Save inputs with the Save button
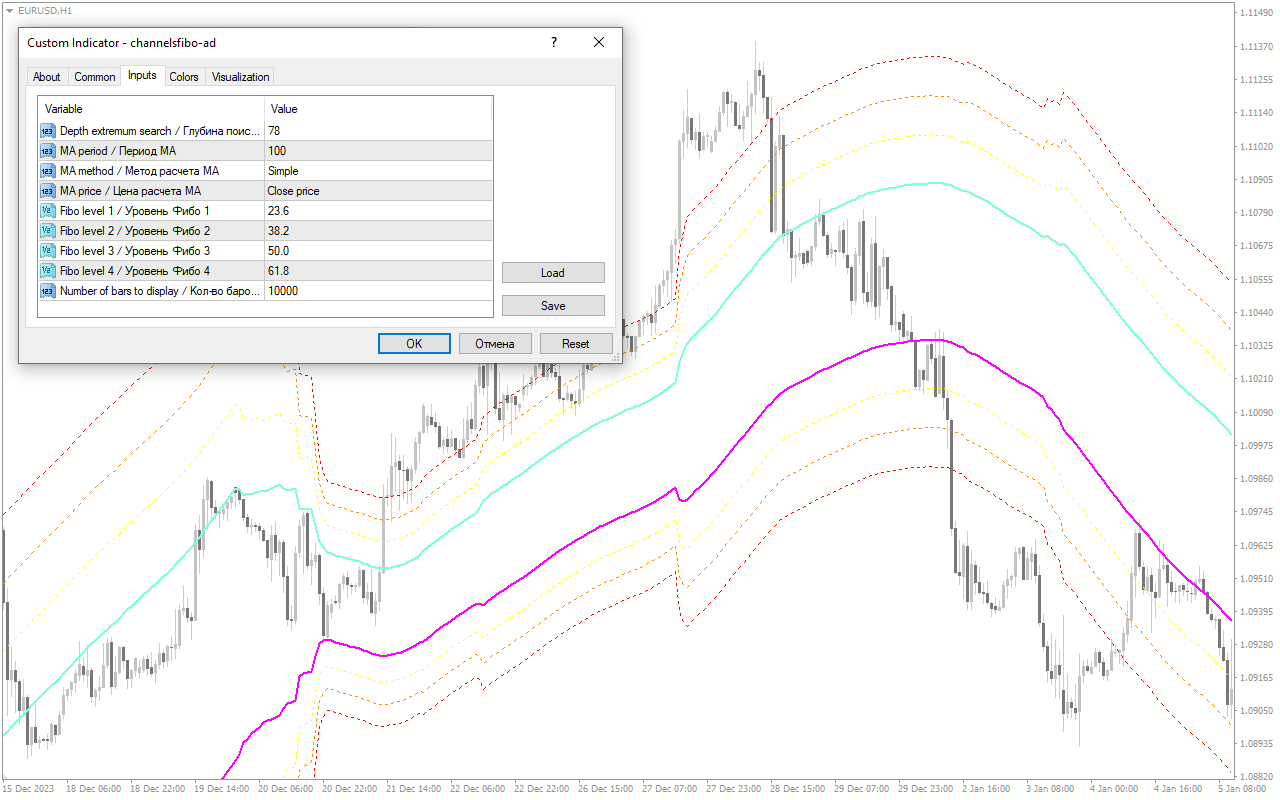Viewport: 1280px width, 800px height. [553, 305]
